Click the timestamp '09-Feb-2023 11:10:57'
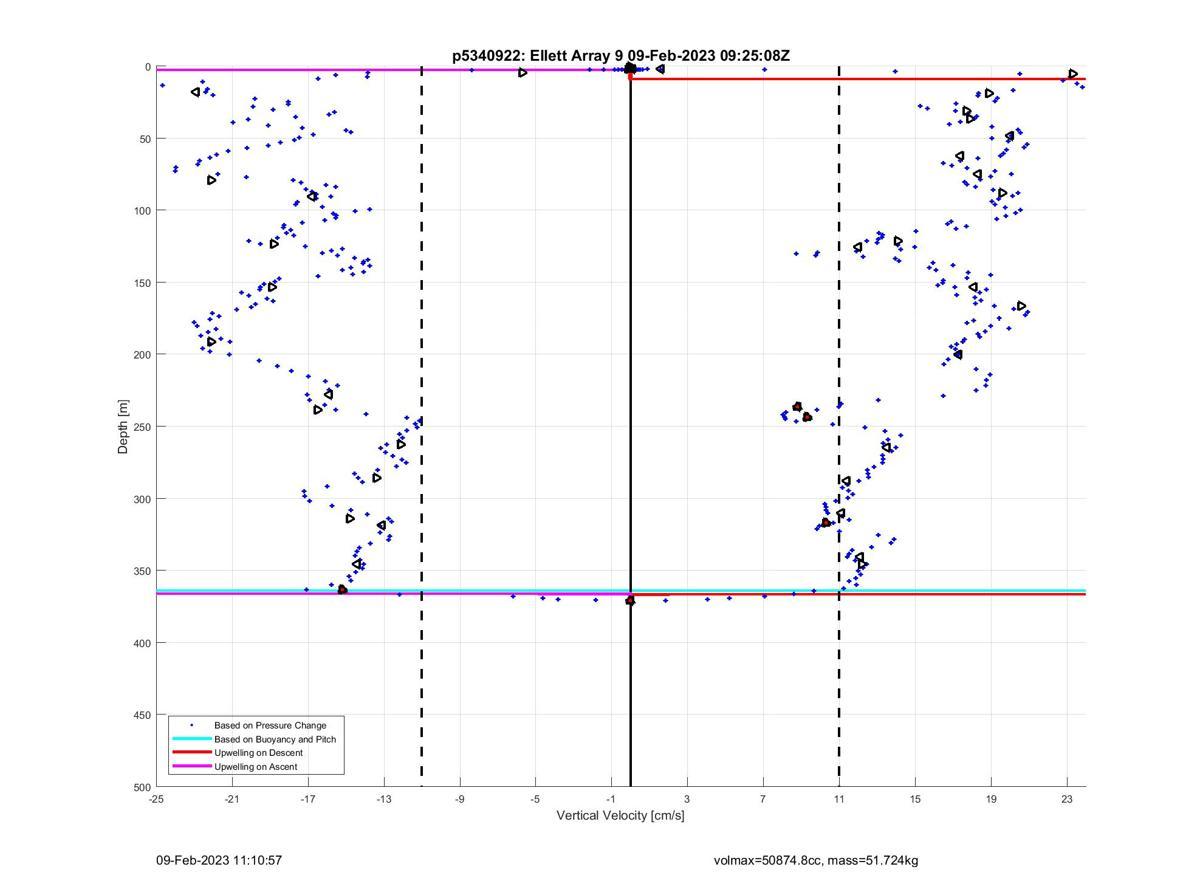This screenshot has height=885, width=1200. [x=219, y=860]
